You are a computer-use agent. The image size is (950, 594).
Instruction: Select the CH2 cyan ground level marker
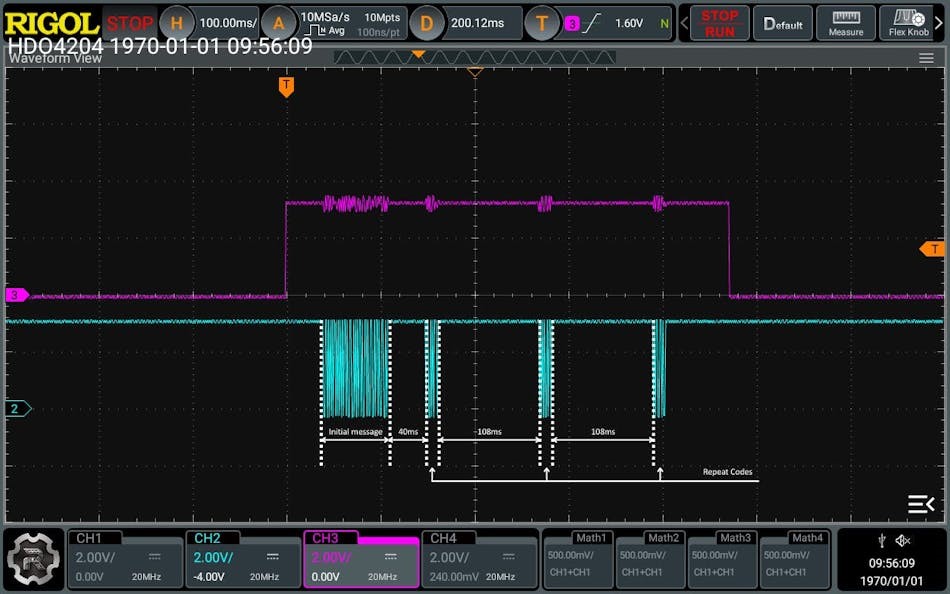(x=18, y=409)
